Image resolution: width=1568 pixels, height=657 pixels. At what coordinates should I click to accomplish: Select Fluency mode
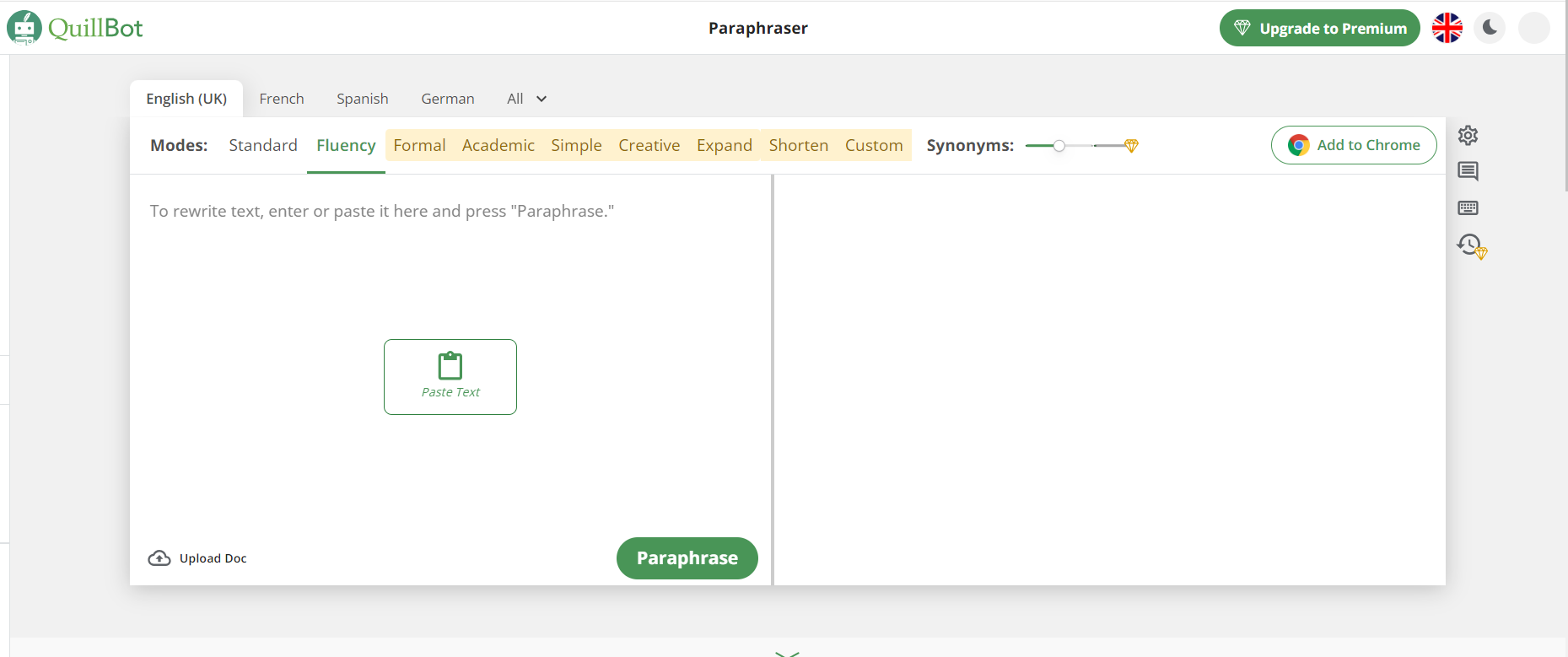pos(346,145)
